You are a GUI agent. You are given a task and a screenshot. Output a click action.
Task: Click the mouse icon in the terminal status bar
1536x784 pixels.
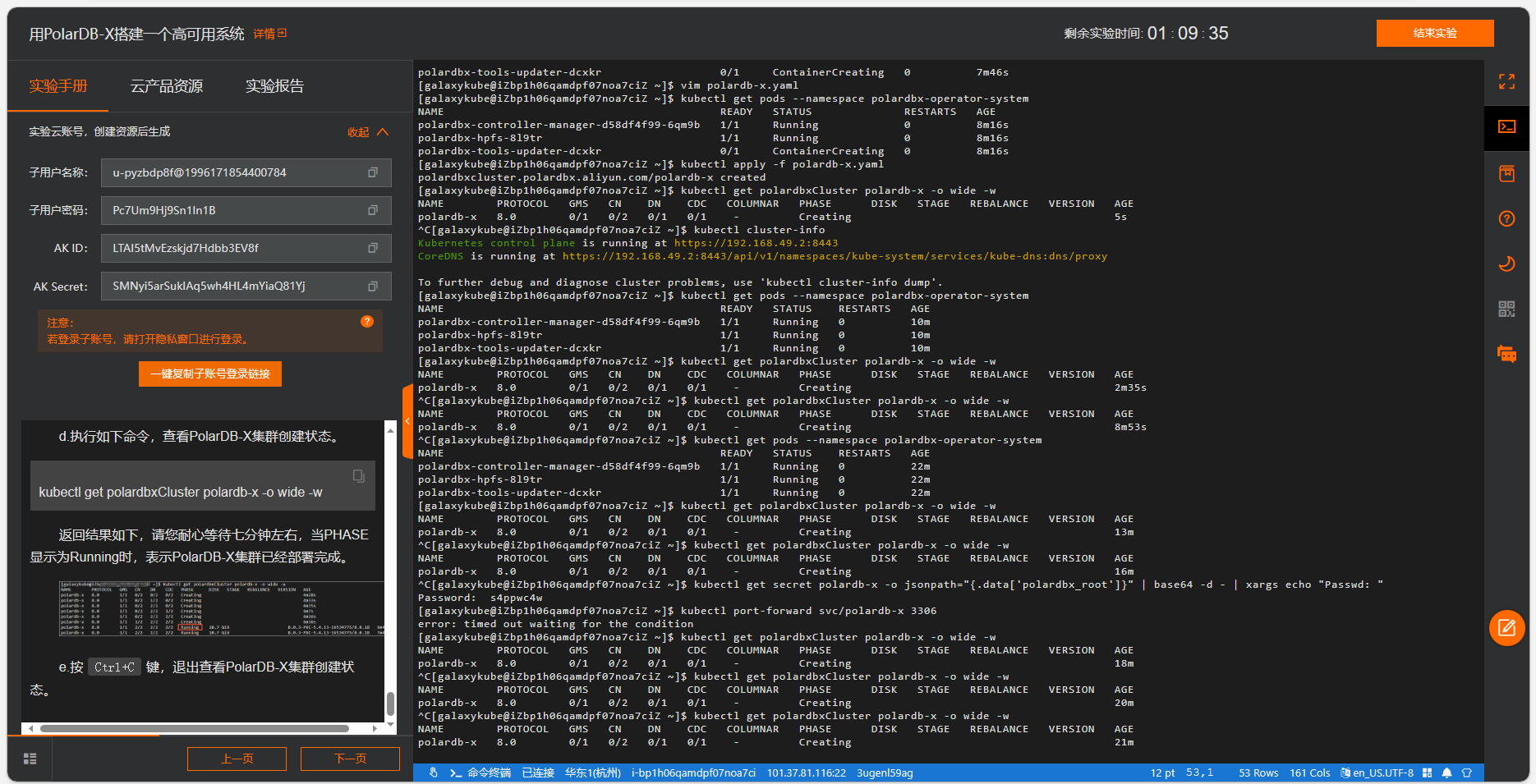[x=433, y=773]
